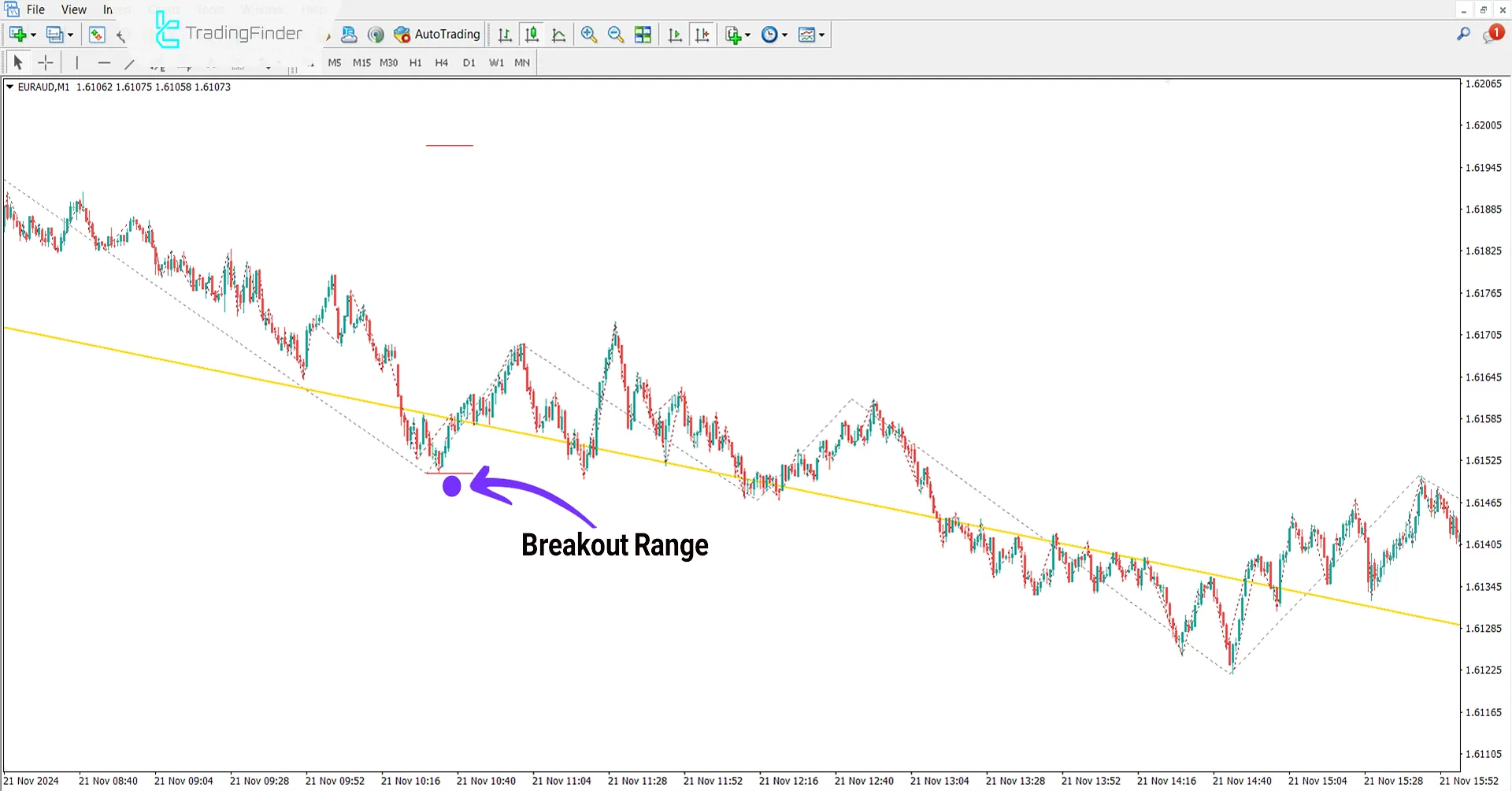Tile the chart windows
The image size is (1512, 791).
tap(643, 35)
